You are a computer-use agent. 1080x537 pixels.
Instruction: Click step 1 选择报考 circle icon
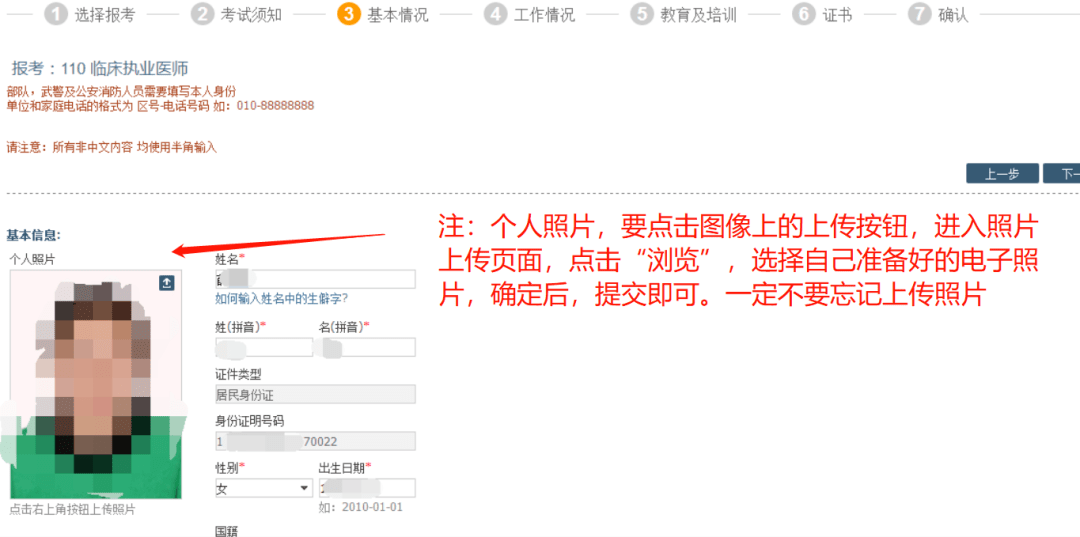coord(56,14)
